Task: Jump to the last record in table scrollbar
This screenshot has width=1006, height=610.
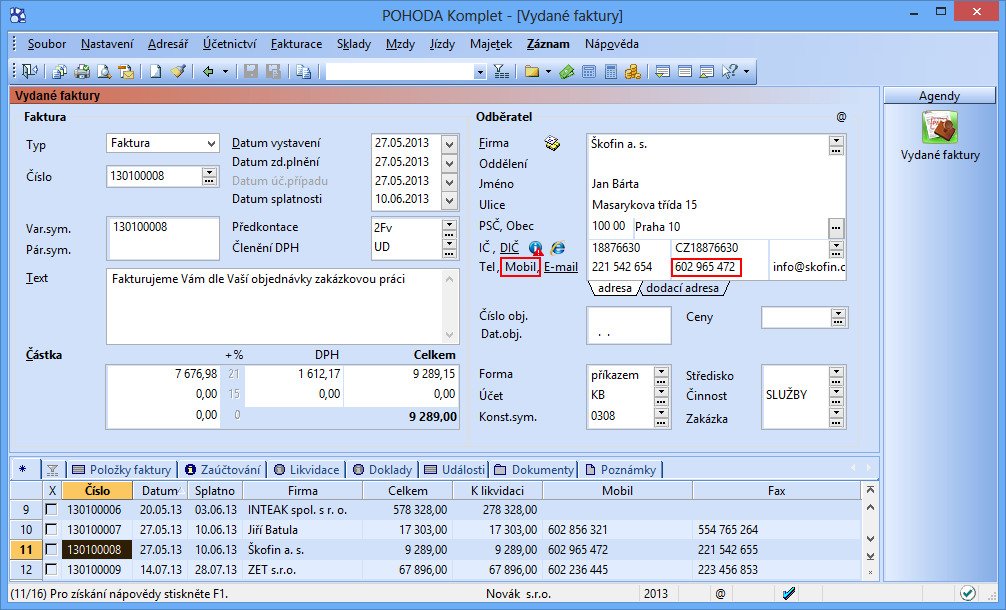Action: (x=870, y=557)
